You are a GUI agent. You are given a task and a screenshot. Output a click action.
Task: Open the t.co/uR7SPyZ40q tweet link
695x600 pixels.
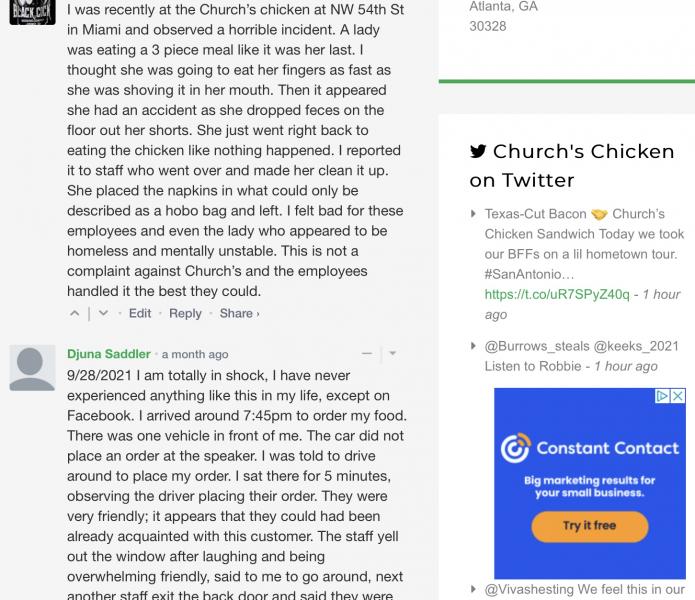pyautogui.click(x=557, y=294)
